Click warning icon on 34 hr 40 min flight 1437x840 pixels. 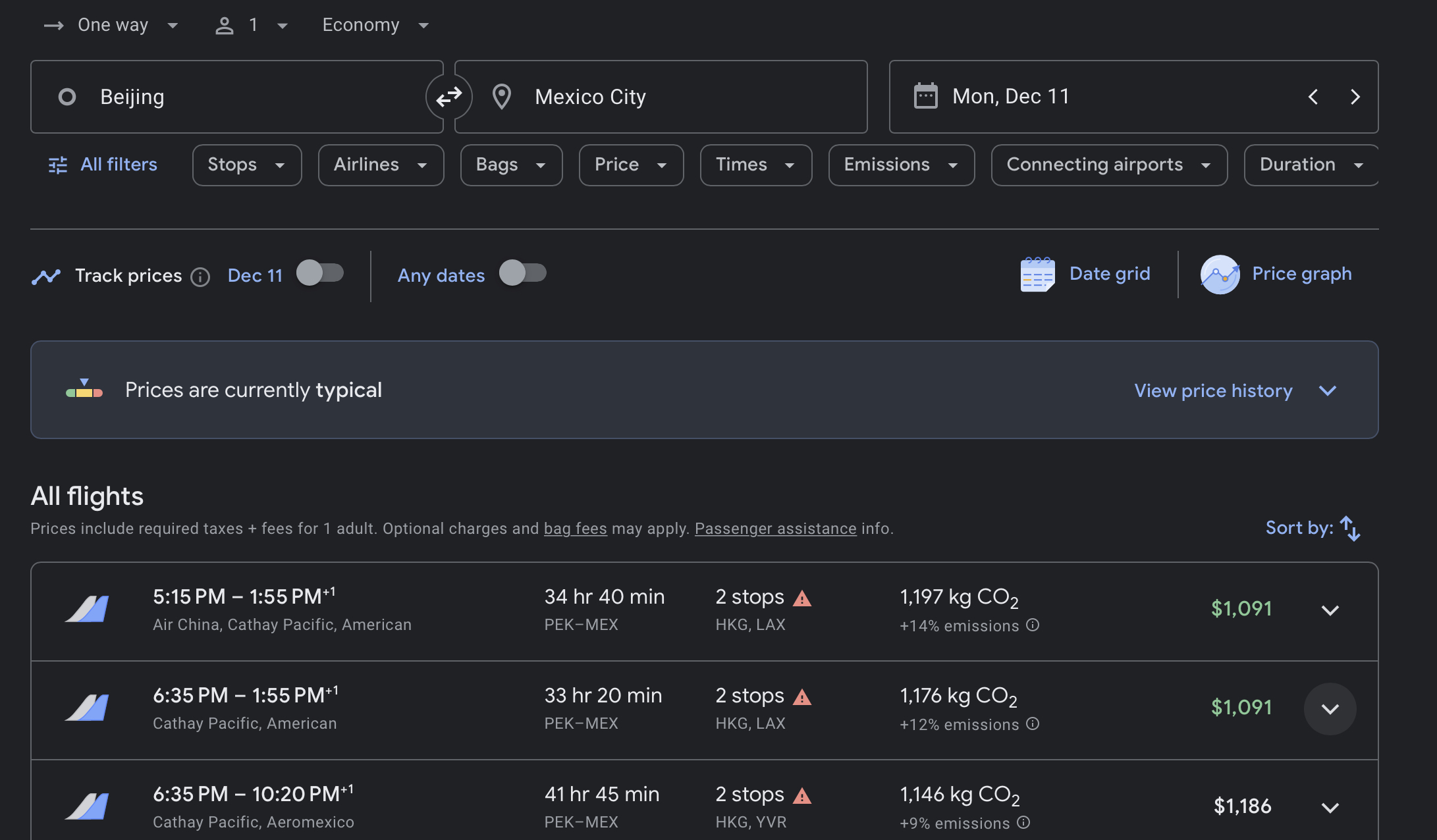coord(802,598)
